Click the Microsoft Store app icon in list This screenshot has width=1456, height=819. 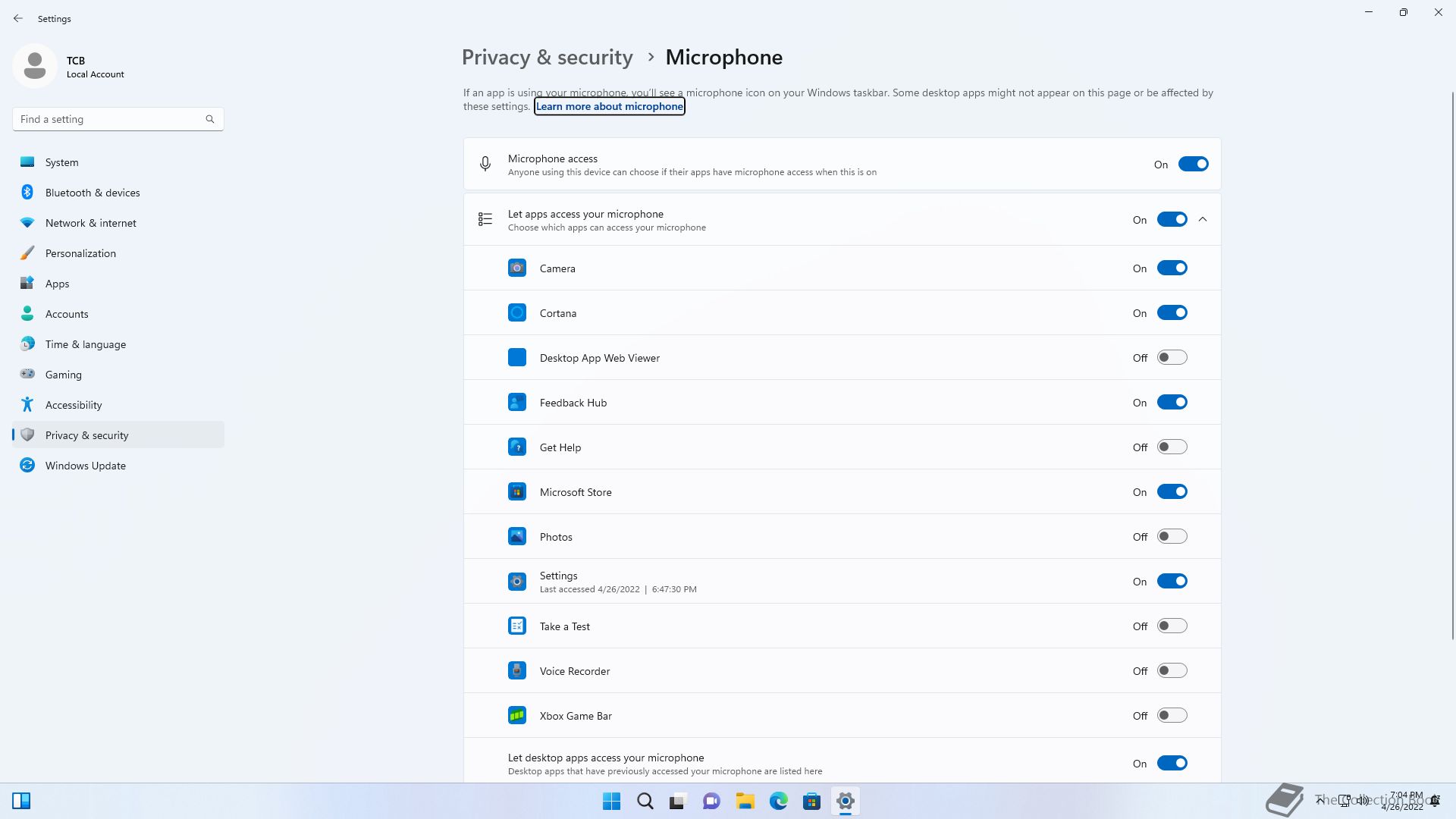pos(517,492)
